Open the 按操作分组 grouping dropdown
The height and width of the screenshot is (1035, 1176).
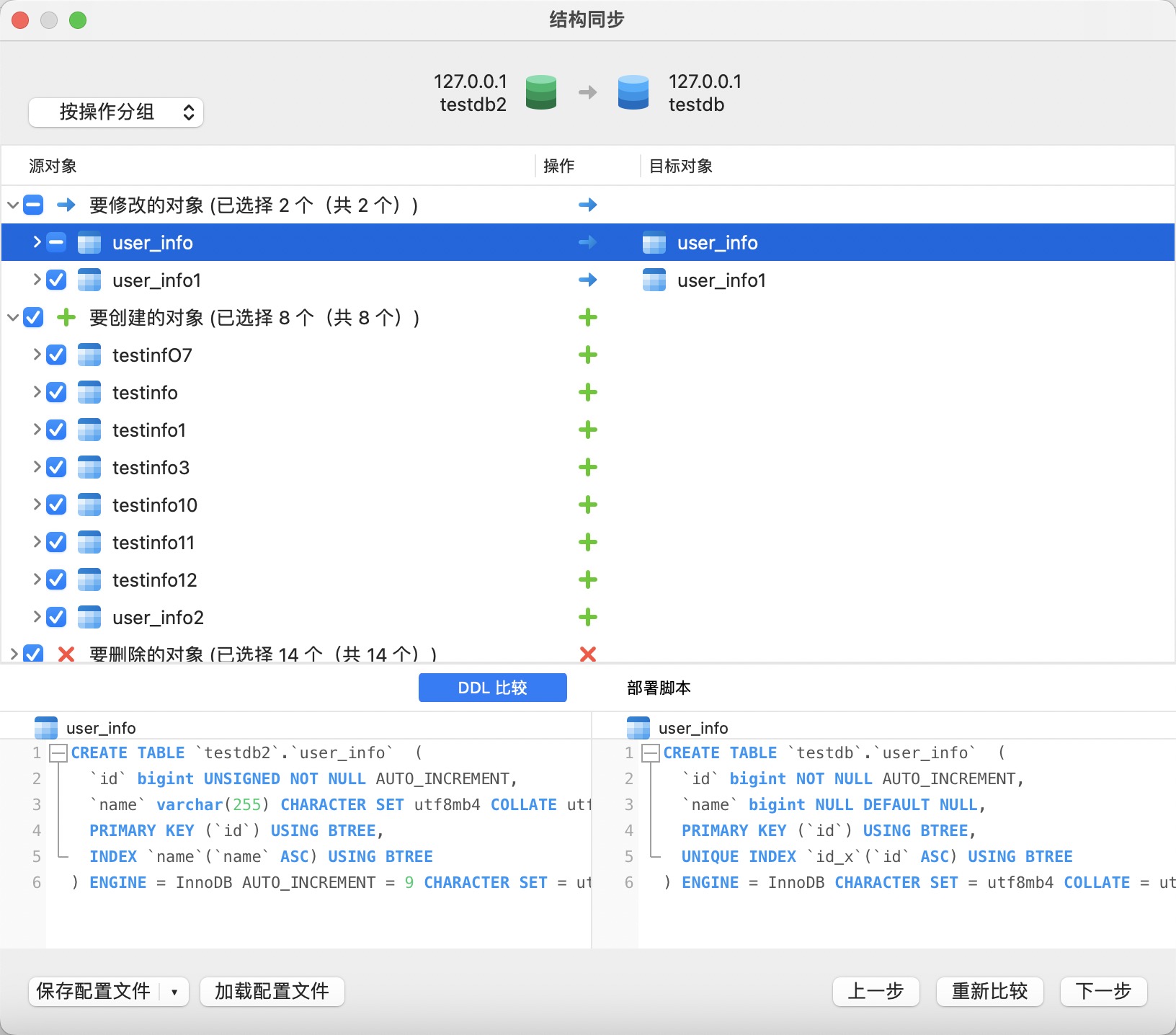point(116,112)
